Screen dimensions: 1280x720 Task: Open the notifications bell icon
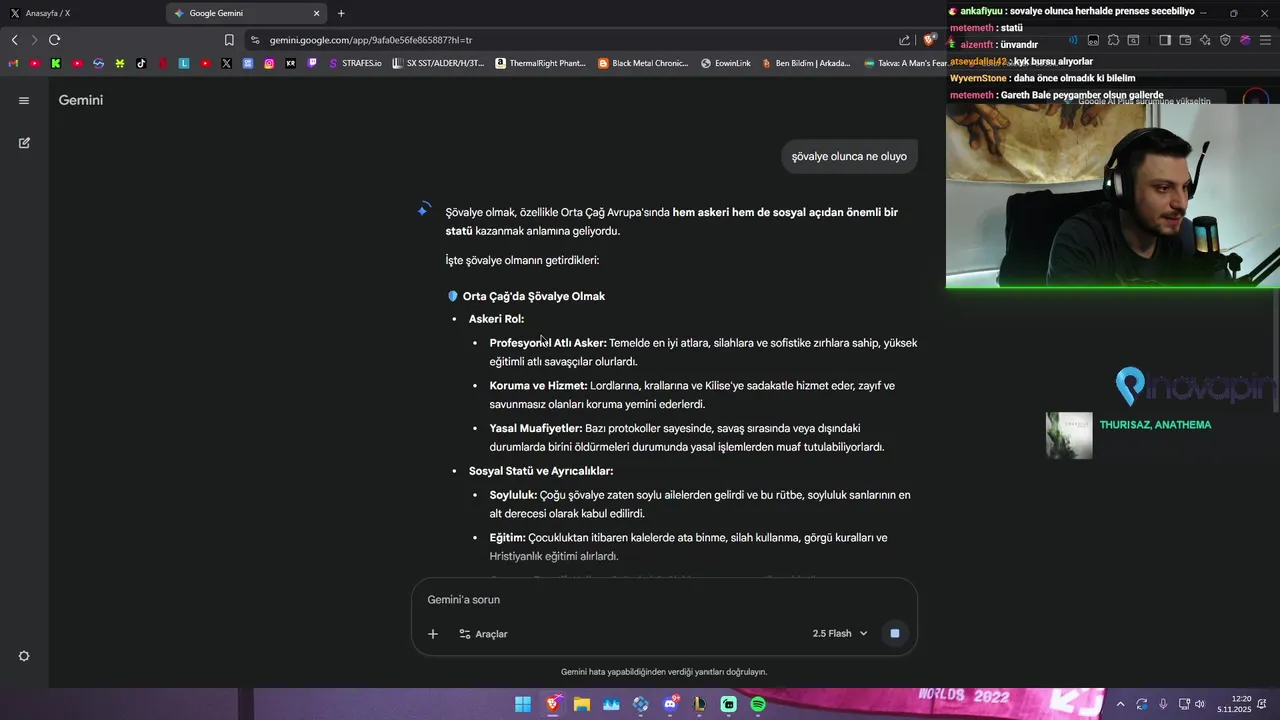[x=1262, y=704]
